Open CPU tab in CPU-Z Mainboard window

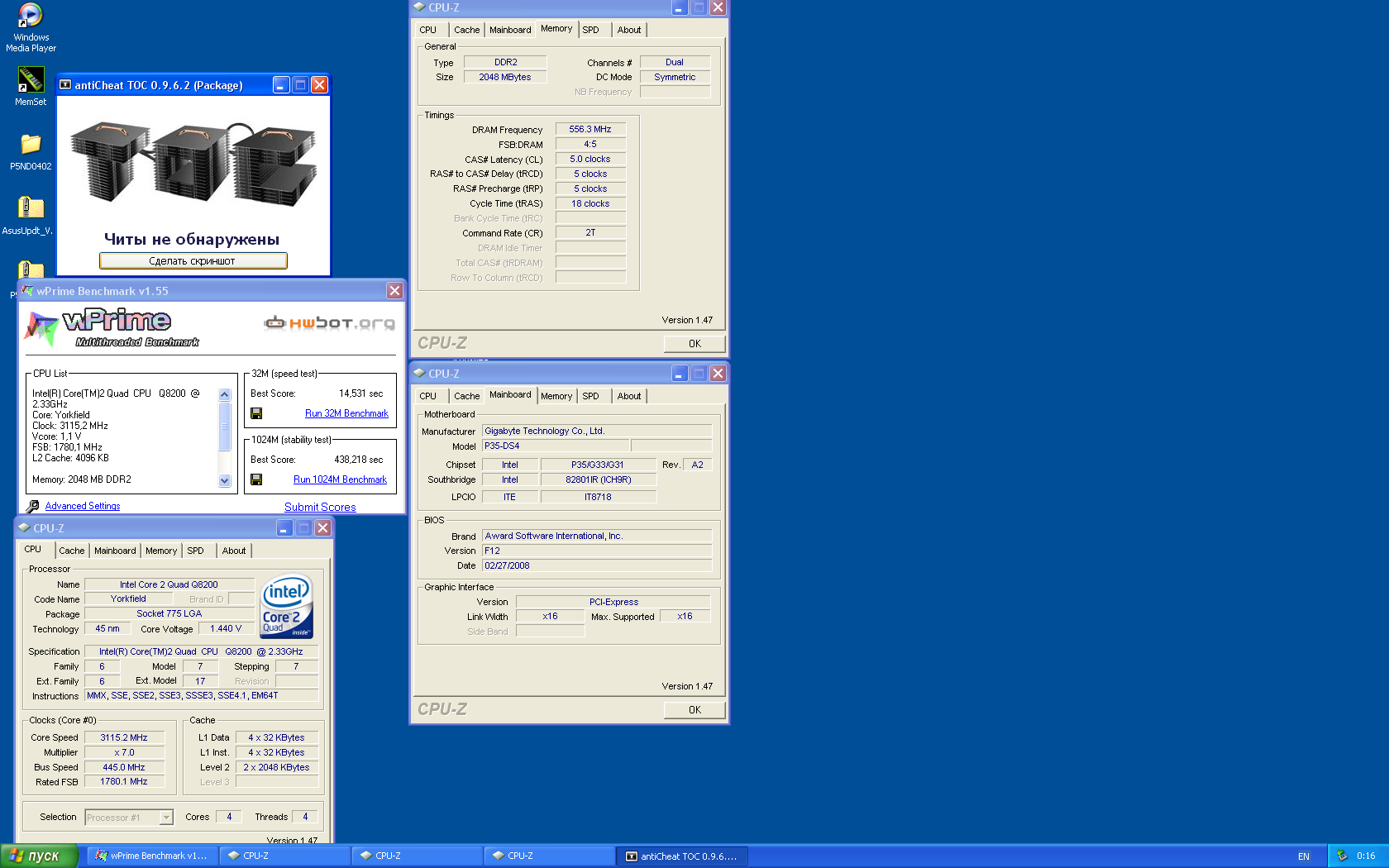tap(428, 396)
